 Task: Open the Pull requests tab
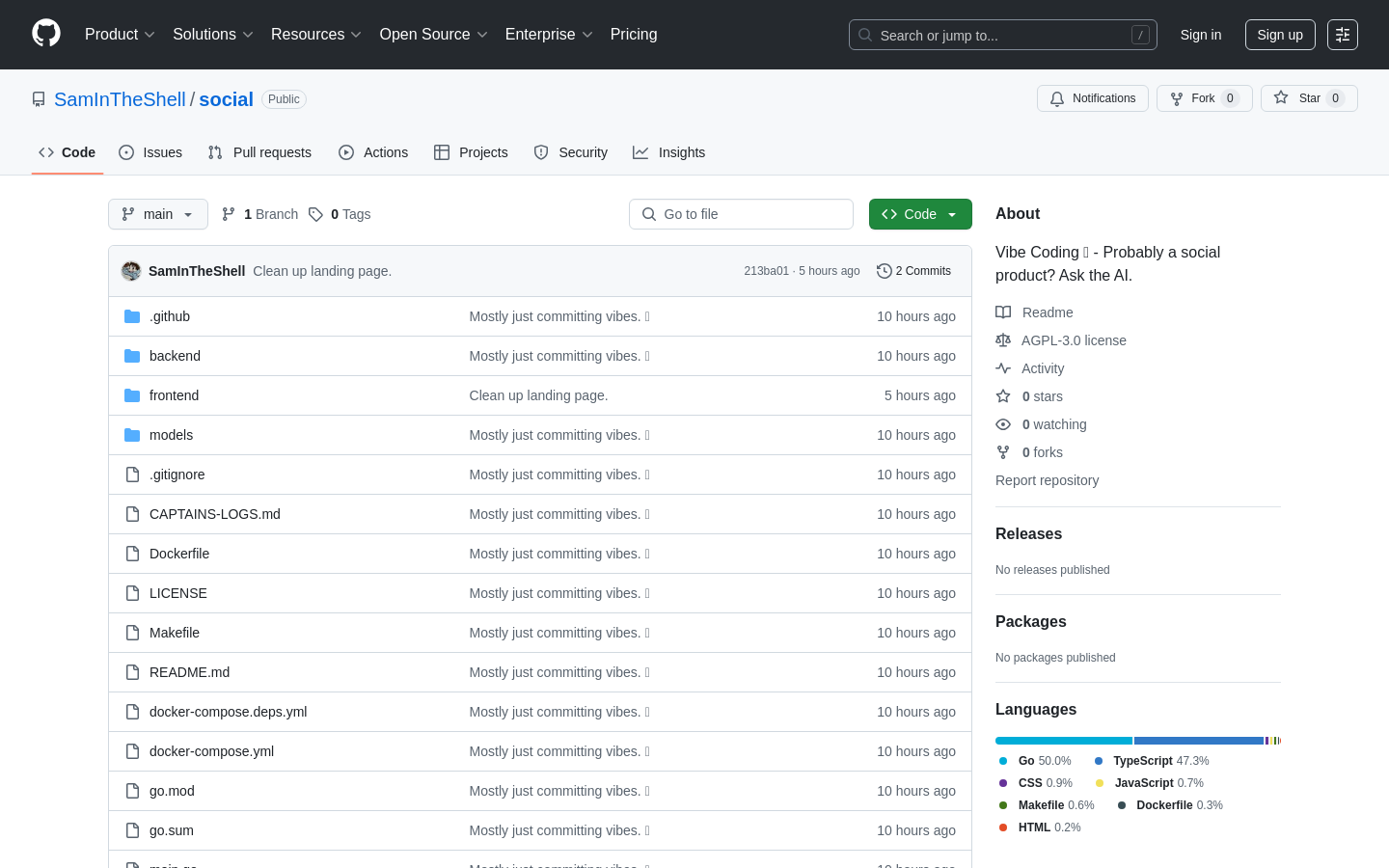pyautogui.click(x=259, y=152)
